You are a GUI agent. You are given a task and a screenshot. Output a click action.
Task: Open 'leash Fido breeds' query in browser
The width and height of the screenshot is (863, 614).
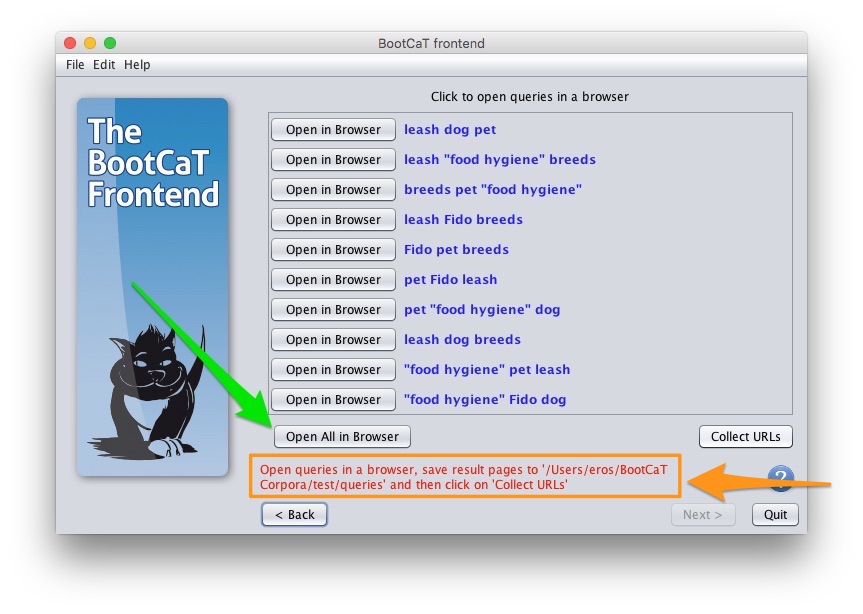tap(333, 220)
